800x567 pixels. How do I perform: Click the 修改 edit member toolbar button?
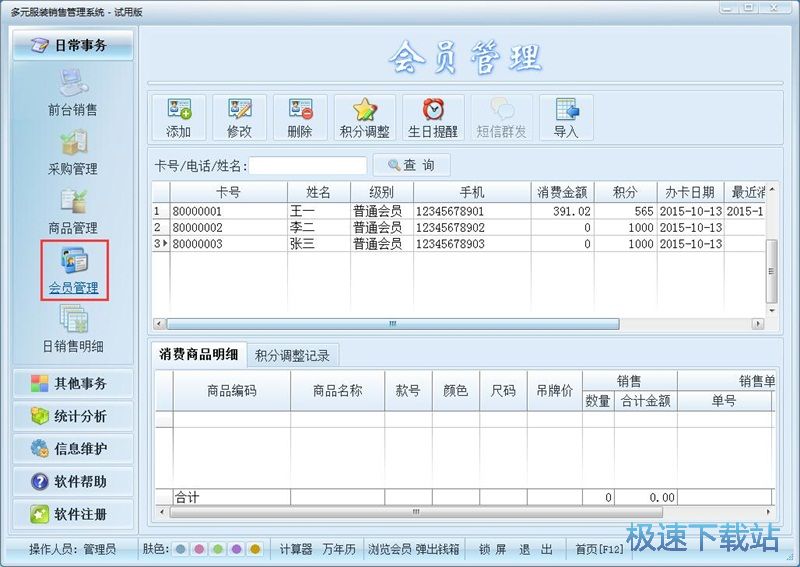[239, 118]
